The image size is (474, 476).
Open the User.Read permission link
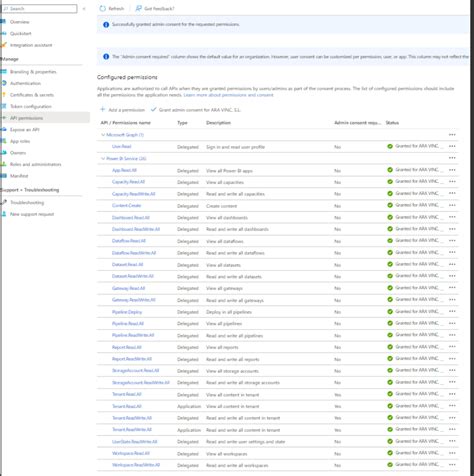click(122, 146)
